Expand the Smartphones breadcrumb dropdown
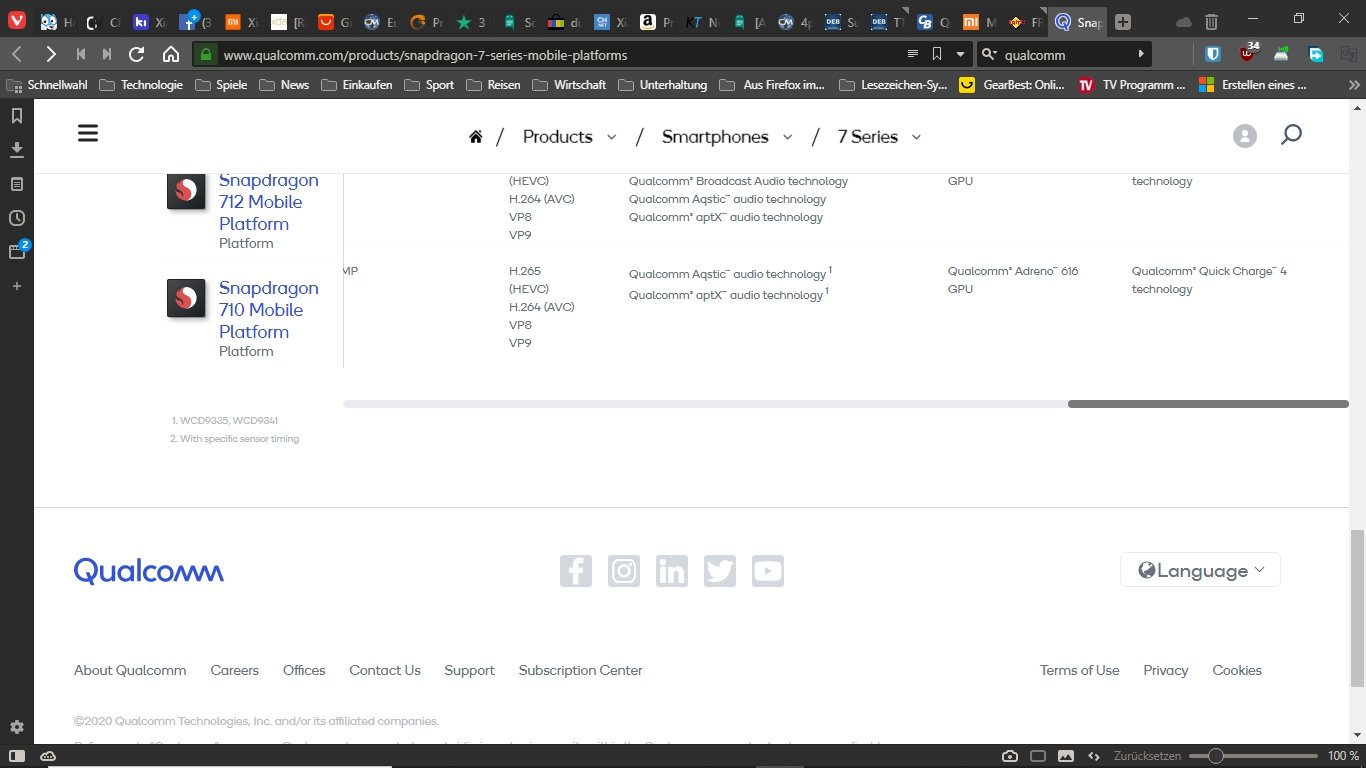 click(x=787, y=137)
